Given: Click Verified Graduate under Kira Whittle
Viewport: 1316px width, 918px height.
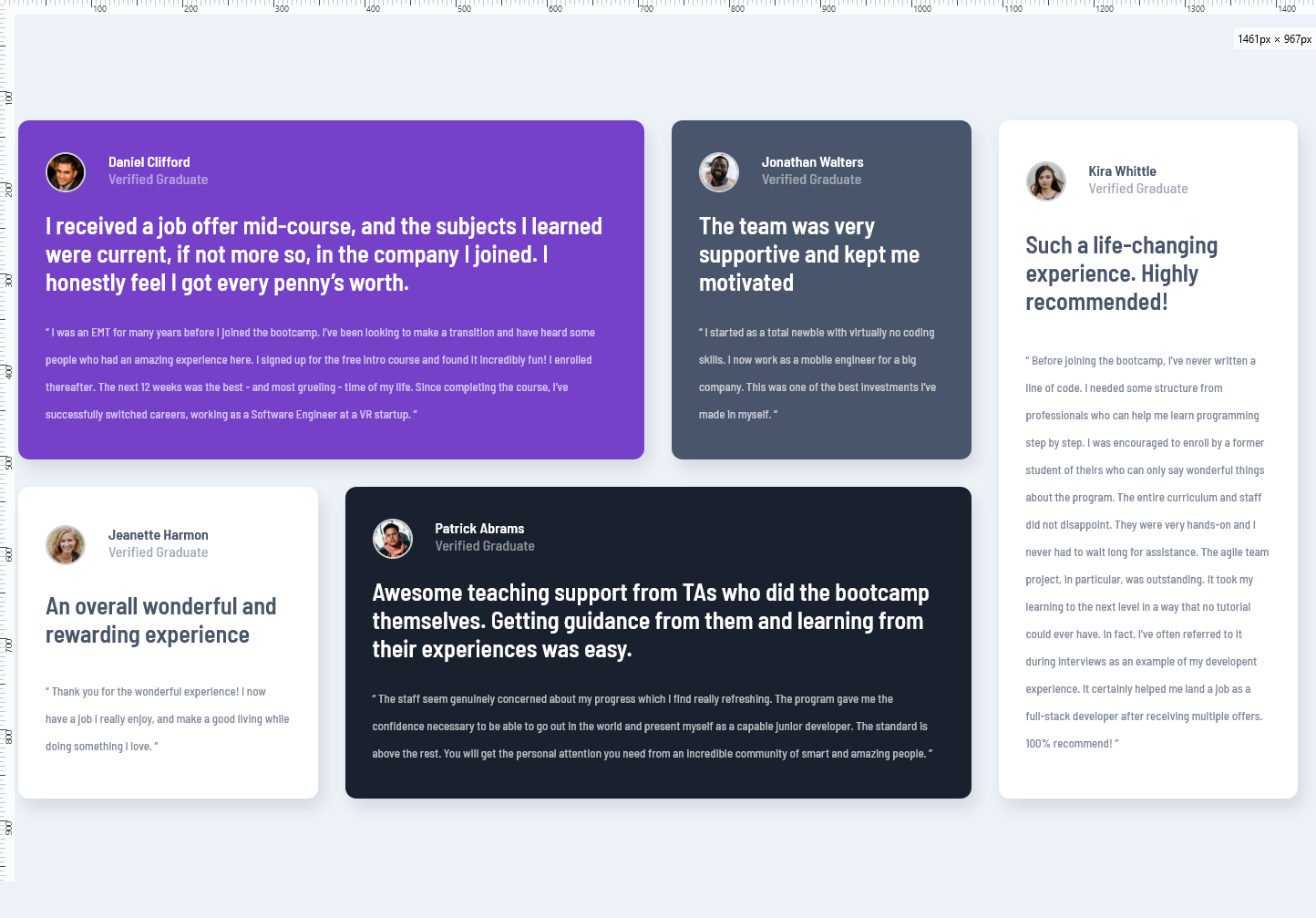Looking at the screenshot, I should point(1137,188).
